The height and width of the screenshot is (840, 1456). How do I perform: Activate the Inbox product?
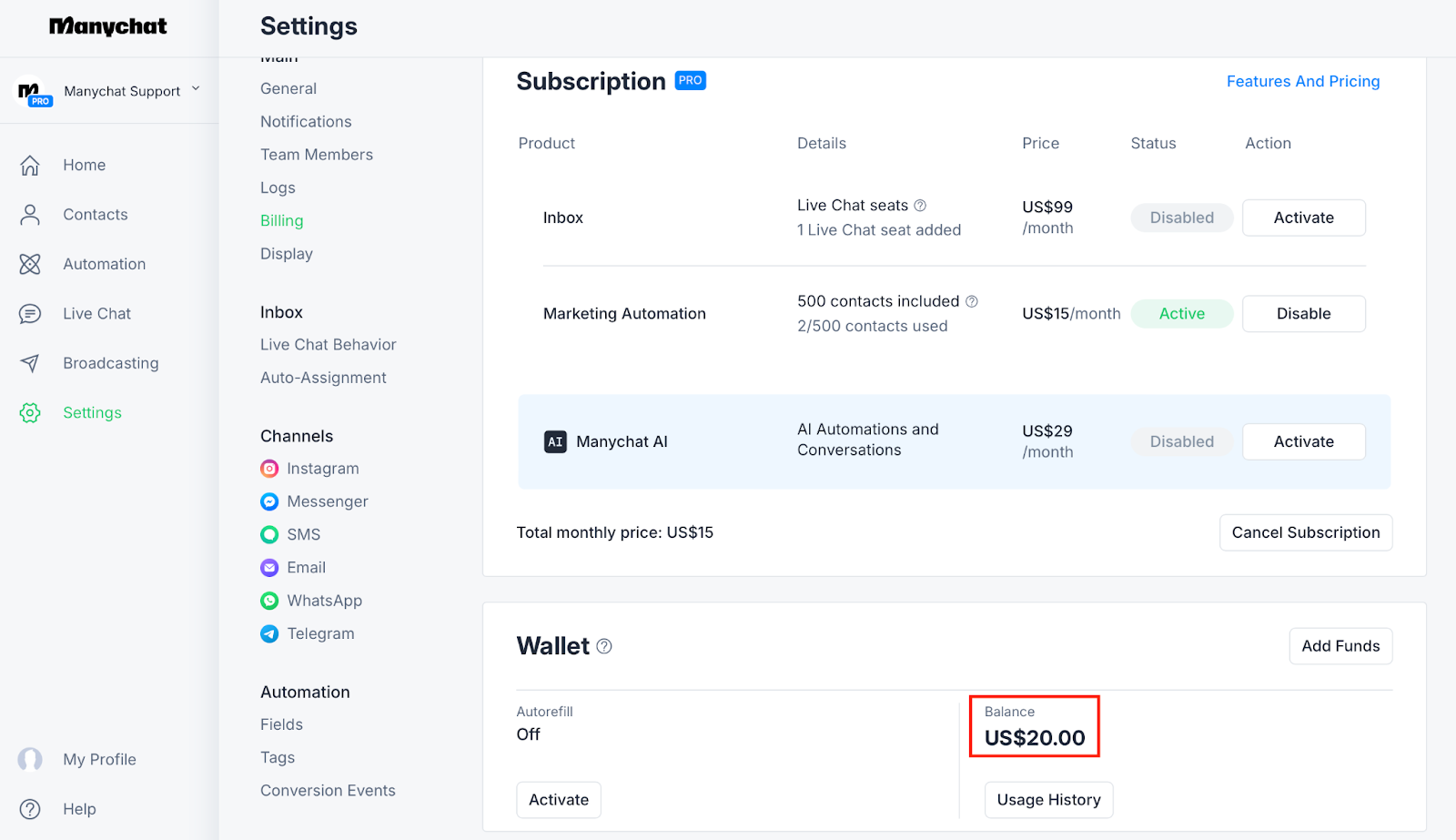click(1303, 218)
